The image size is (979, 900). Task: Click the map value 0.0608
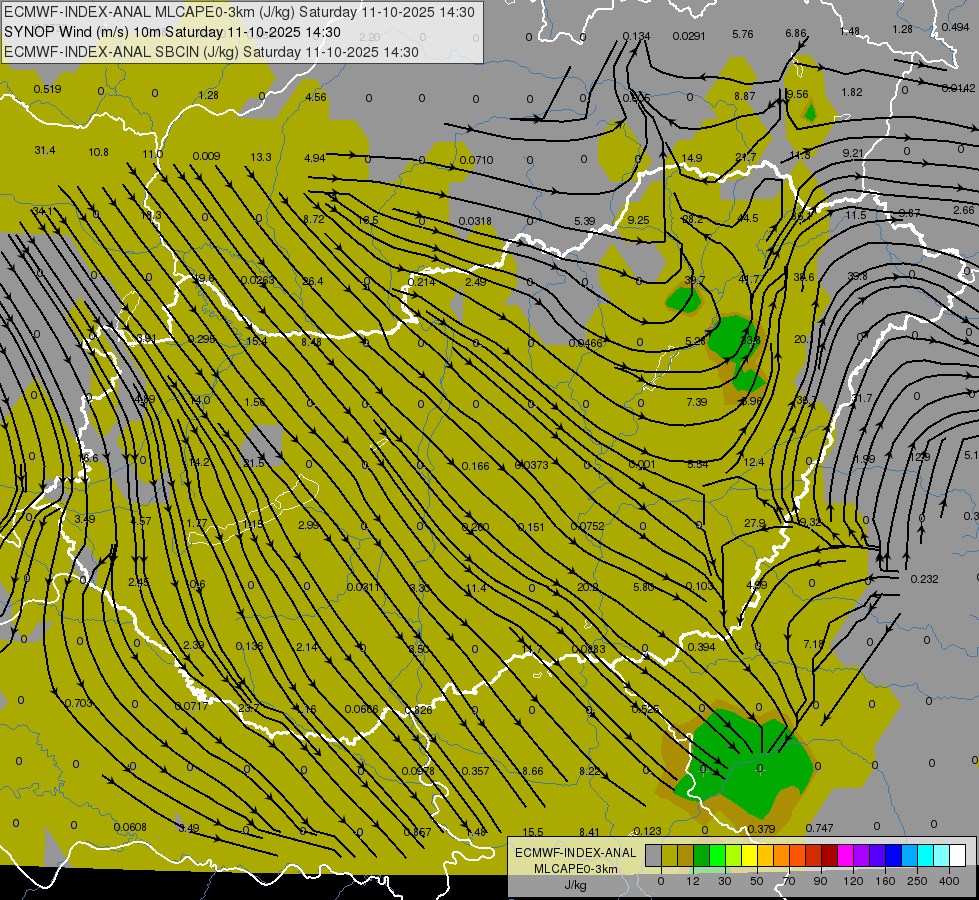130,827
